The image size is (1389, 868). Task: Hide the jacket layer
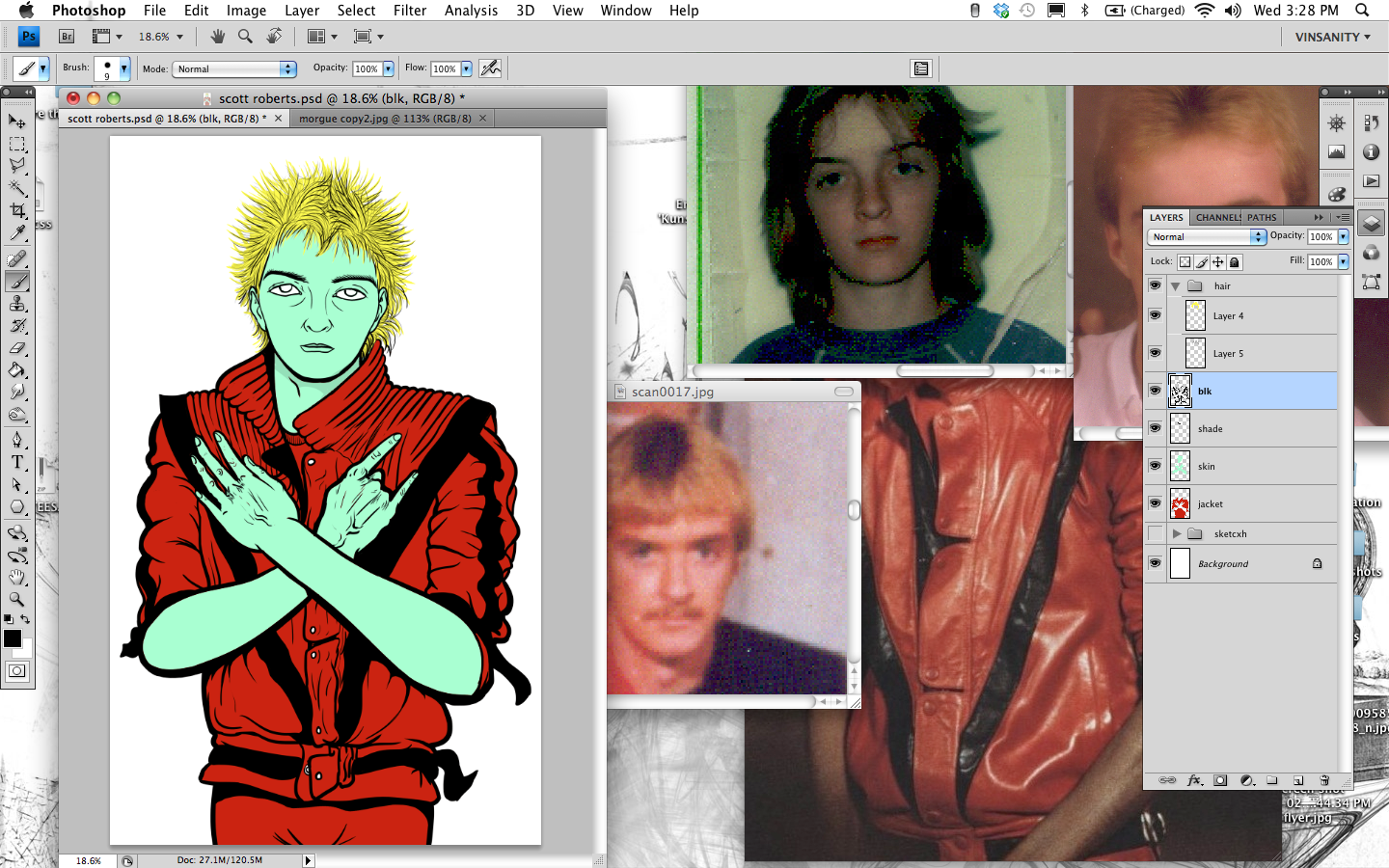(x=1155, y=503)
